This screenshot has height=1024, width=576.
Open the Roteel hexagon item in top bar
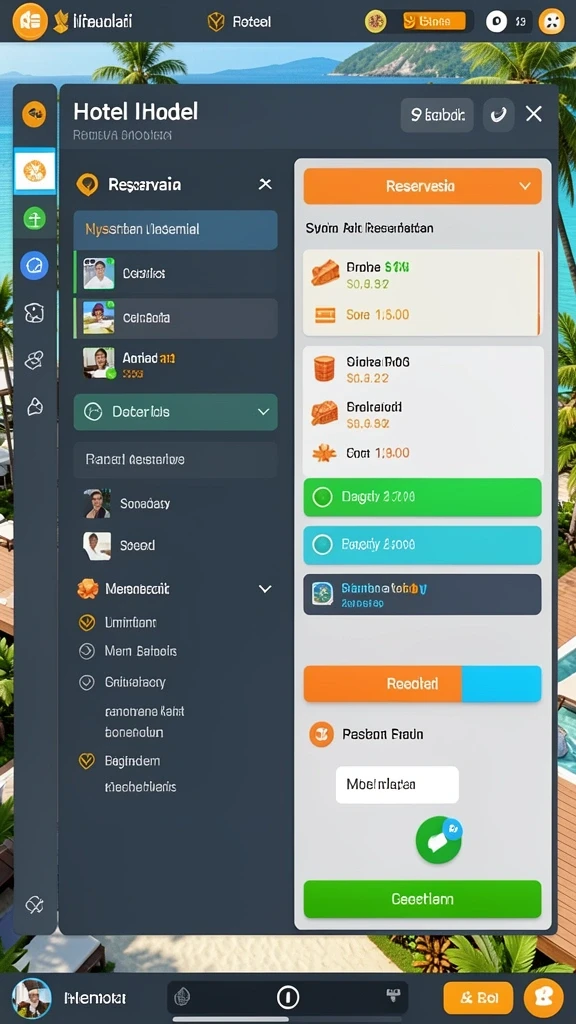(x=239, y=22)
